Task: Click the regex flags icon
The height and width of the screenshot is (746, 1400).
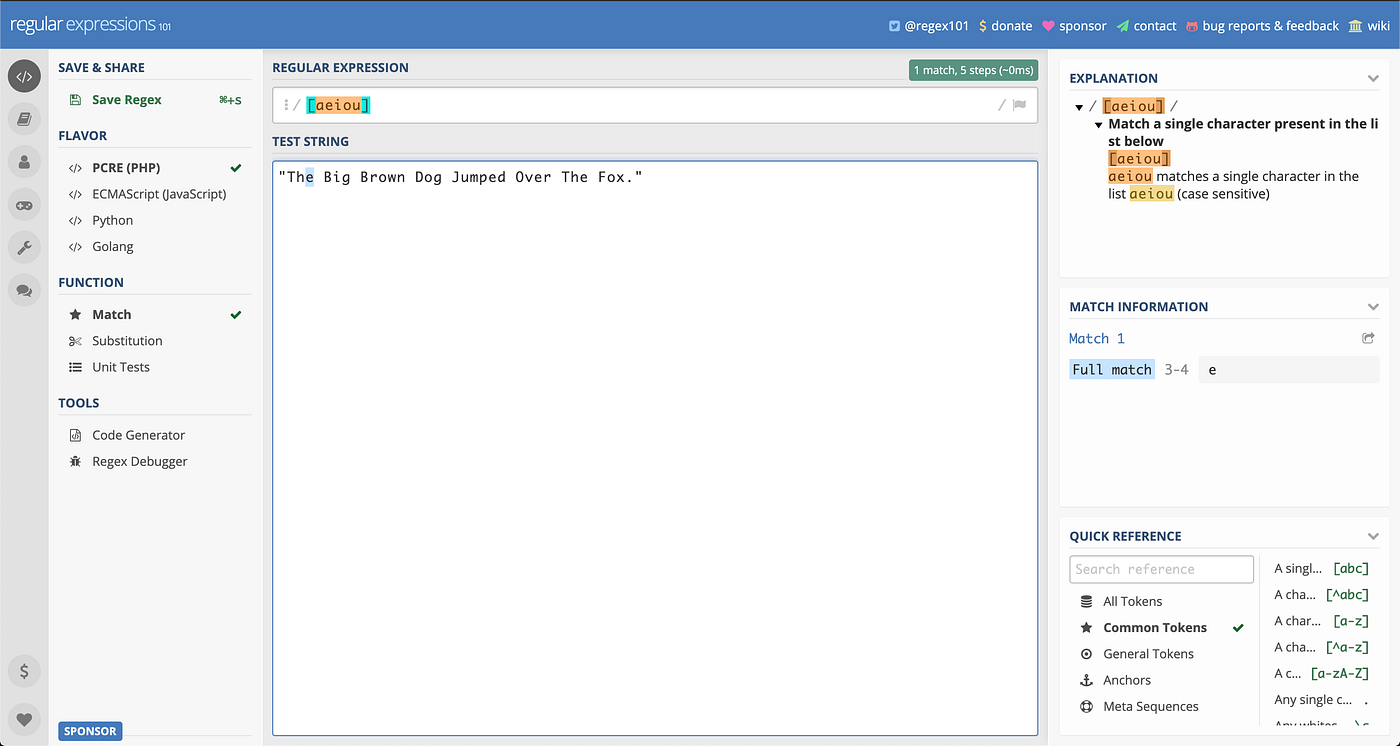Action: point(1019,105)
